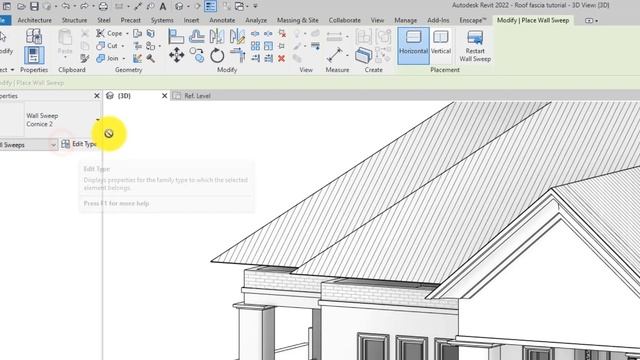Expand the Cope dropdown arrow
Viewport: 640px width, 360px height.
127,33
